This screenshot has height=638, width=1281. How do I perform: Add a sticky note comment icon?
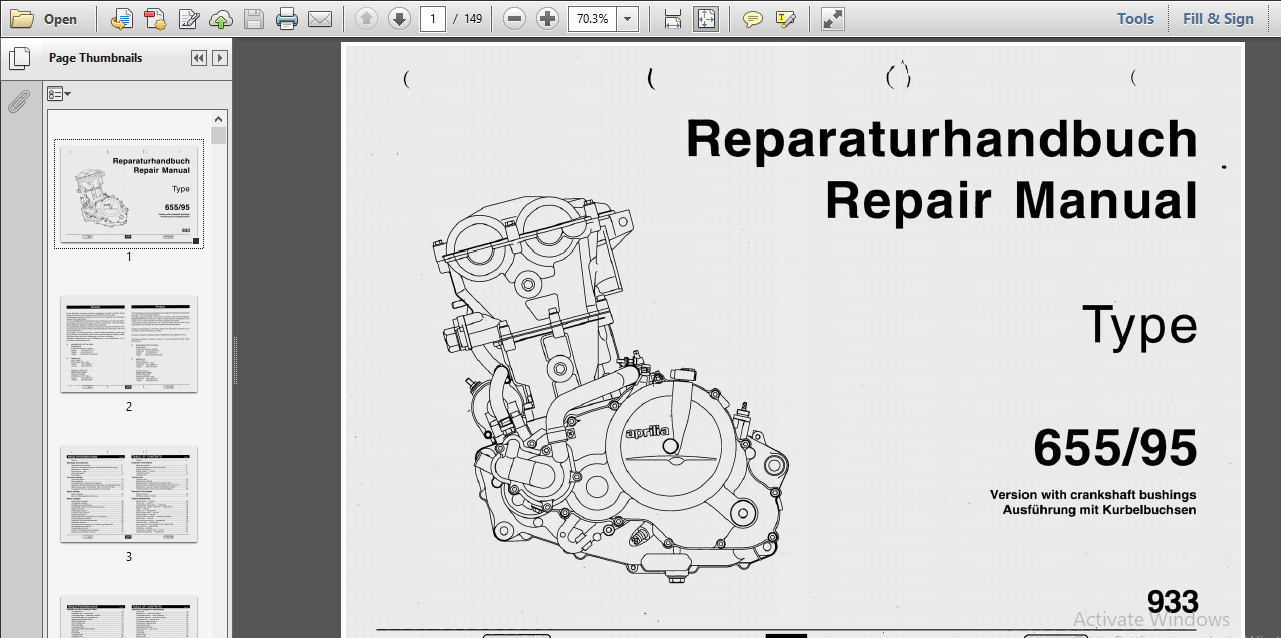753,19
